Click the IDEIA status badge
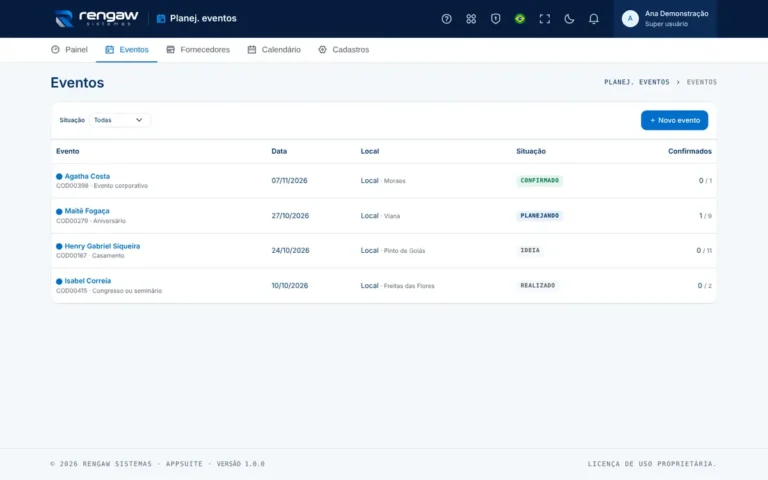Image resolution: width=768 pixels, height=480 pixels. [x=529, y=250]
